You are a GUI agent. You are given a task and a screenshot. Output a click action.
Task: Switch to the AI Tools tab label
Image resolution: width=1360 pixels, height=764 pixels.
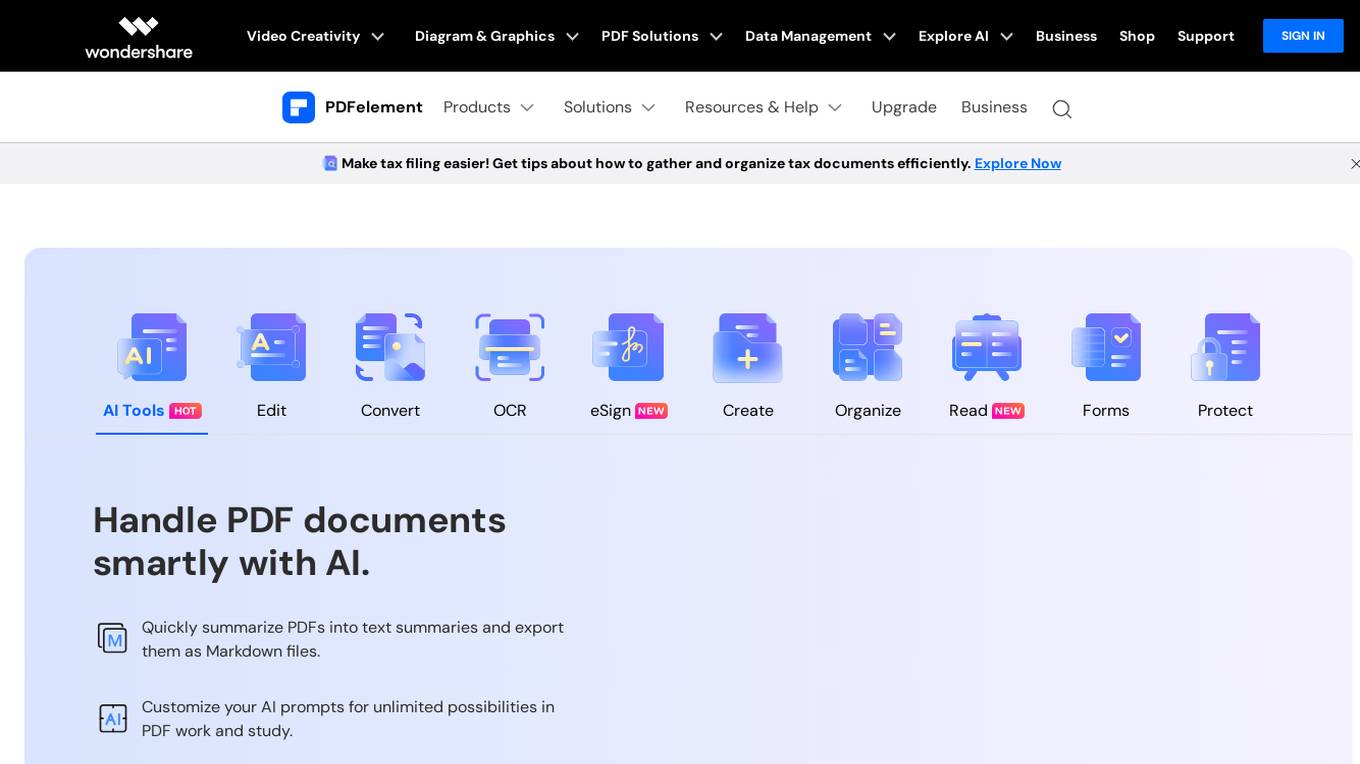133,410
